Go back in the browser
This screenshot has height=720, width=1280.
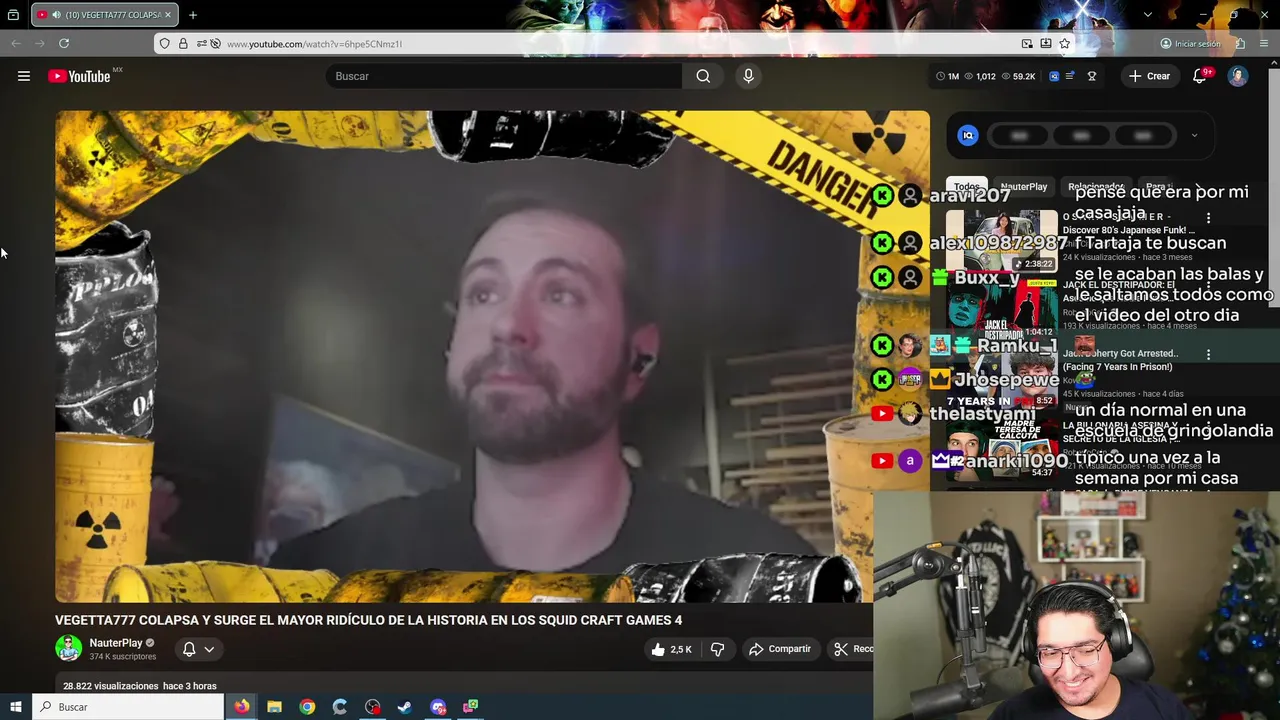16,43
